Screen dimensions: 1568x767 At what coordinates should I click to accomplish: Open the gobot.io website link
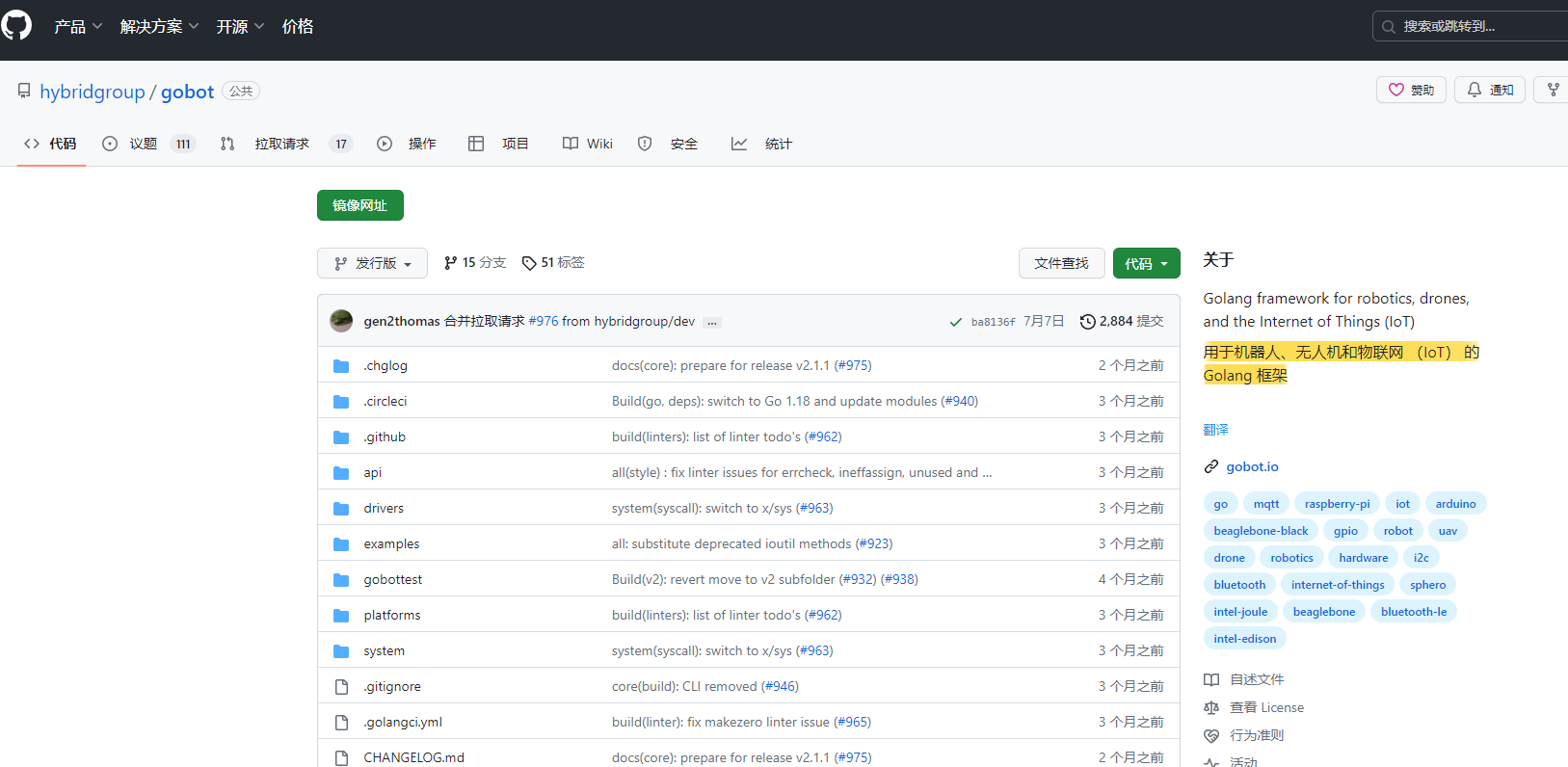tap(1252, 466)
